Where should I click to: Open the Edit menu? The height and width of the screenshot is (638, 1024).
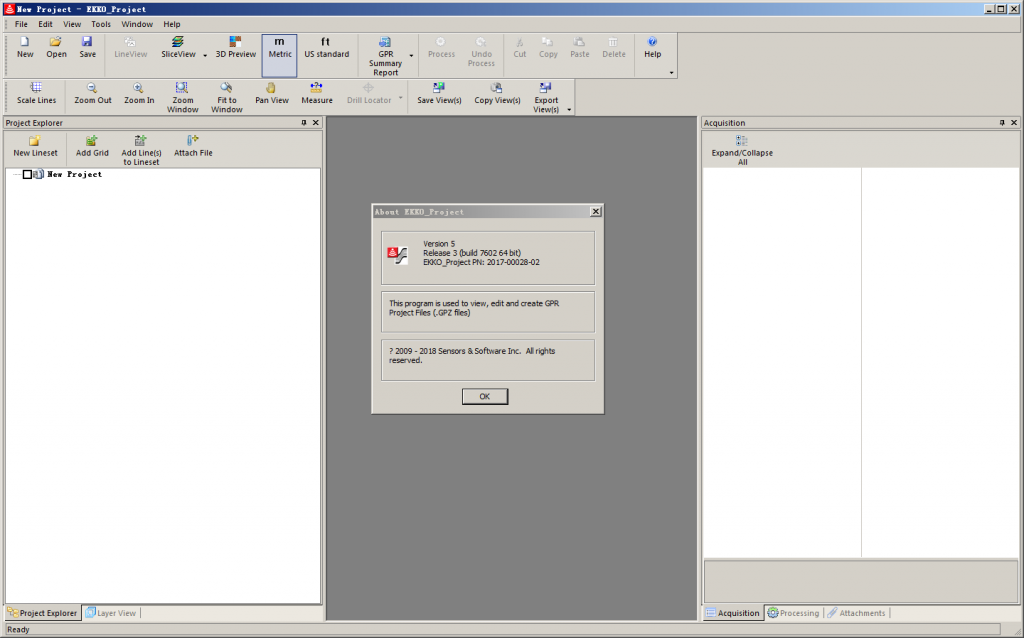(45, 24)
